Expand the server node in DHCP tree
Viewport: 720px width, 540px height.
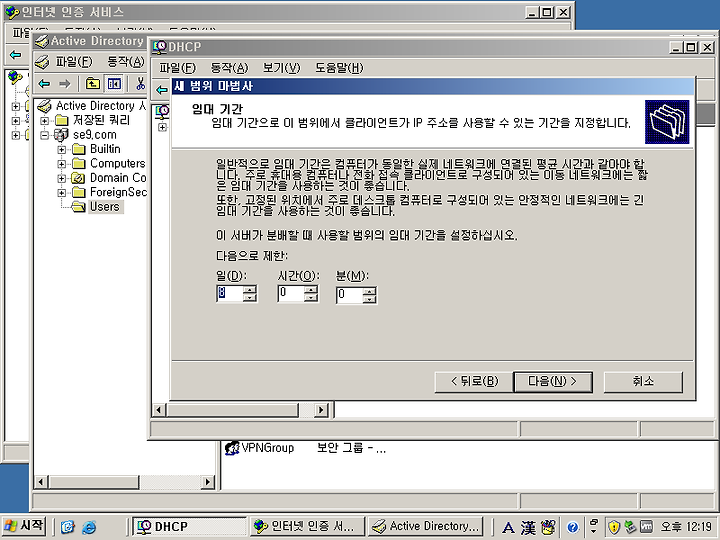(x=162, y=127)
